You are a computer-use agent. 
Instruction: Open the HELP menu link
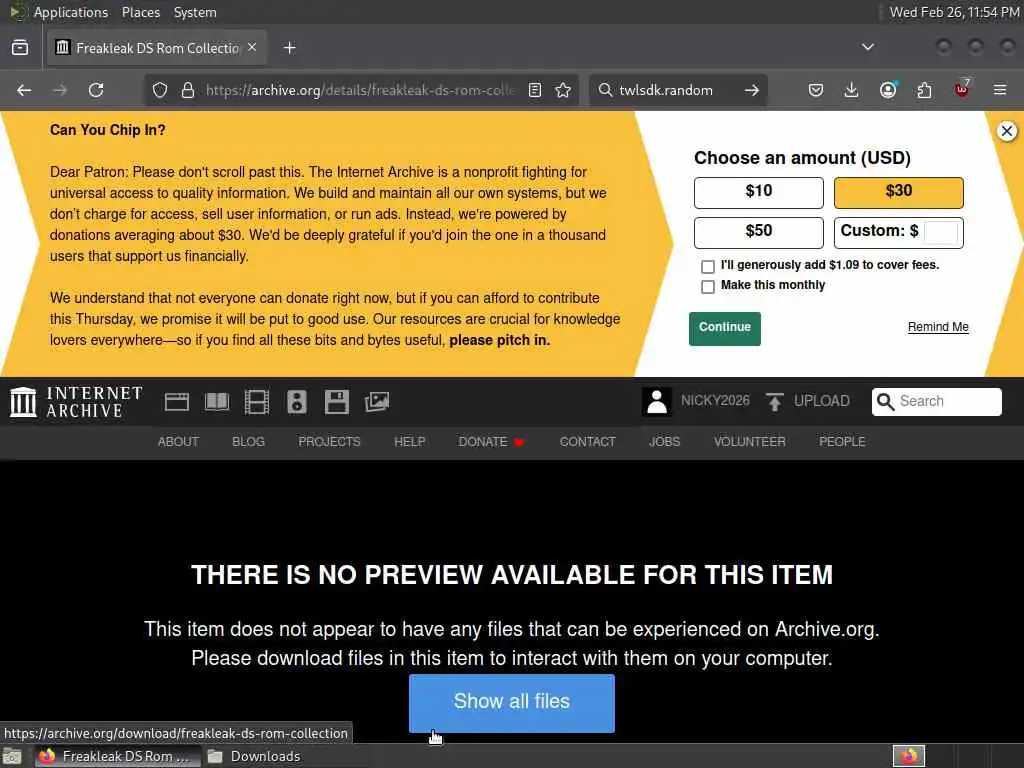coord(409,442)
